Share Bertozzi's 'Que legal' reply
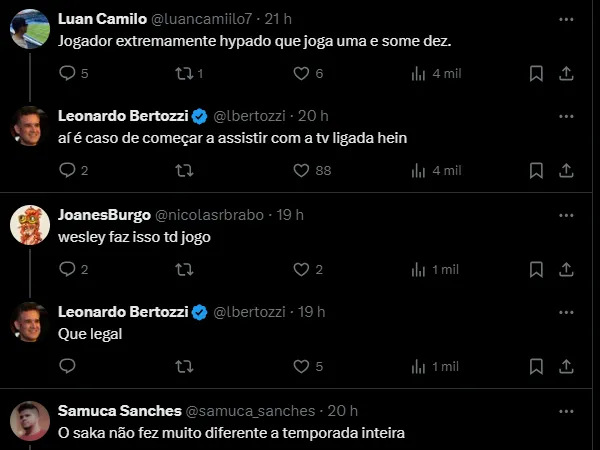 point(565,367)
